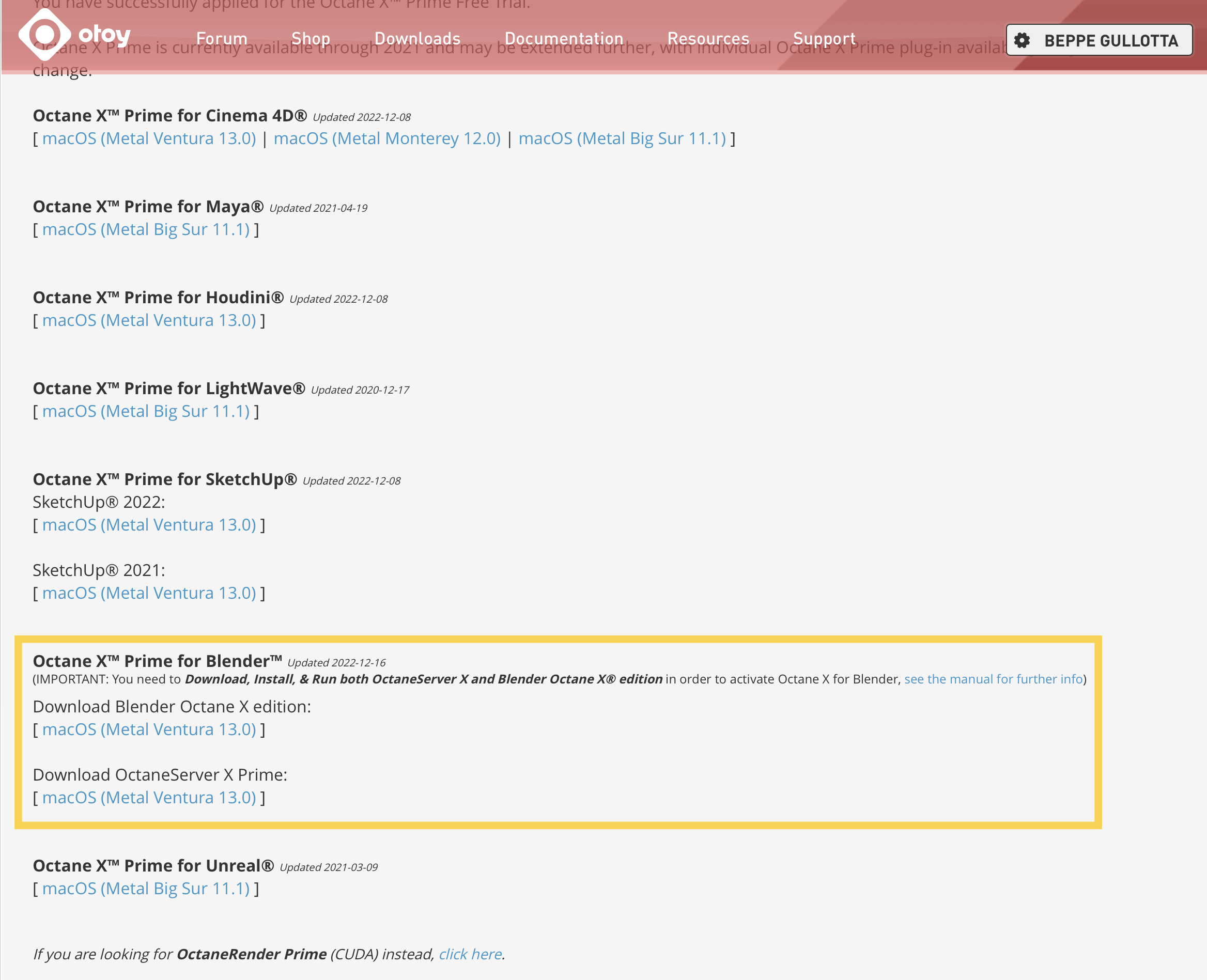Image resolution: width=1207 pixels, height=980 pixels.
Task: Click the gear icon beside Beppe Gullotta
Action: pyautogui.click(x=1022, y=41)
